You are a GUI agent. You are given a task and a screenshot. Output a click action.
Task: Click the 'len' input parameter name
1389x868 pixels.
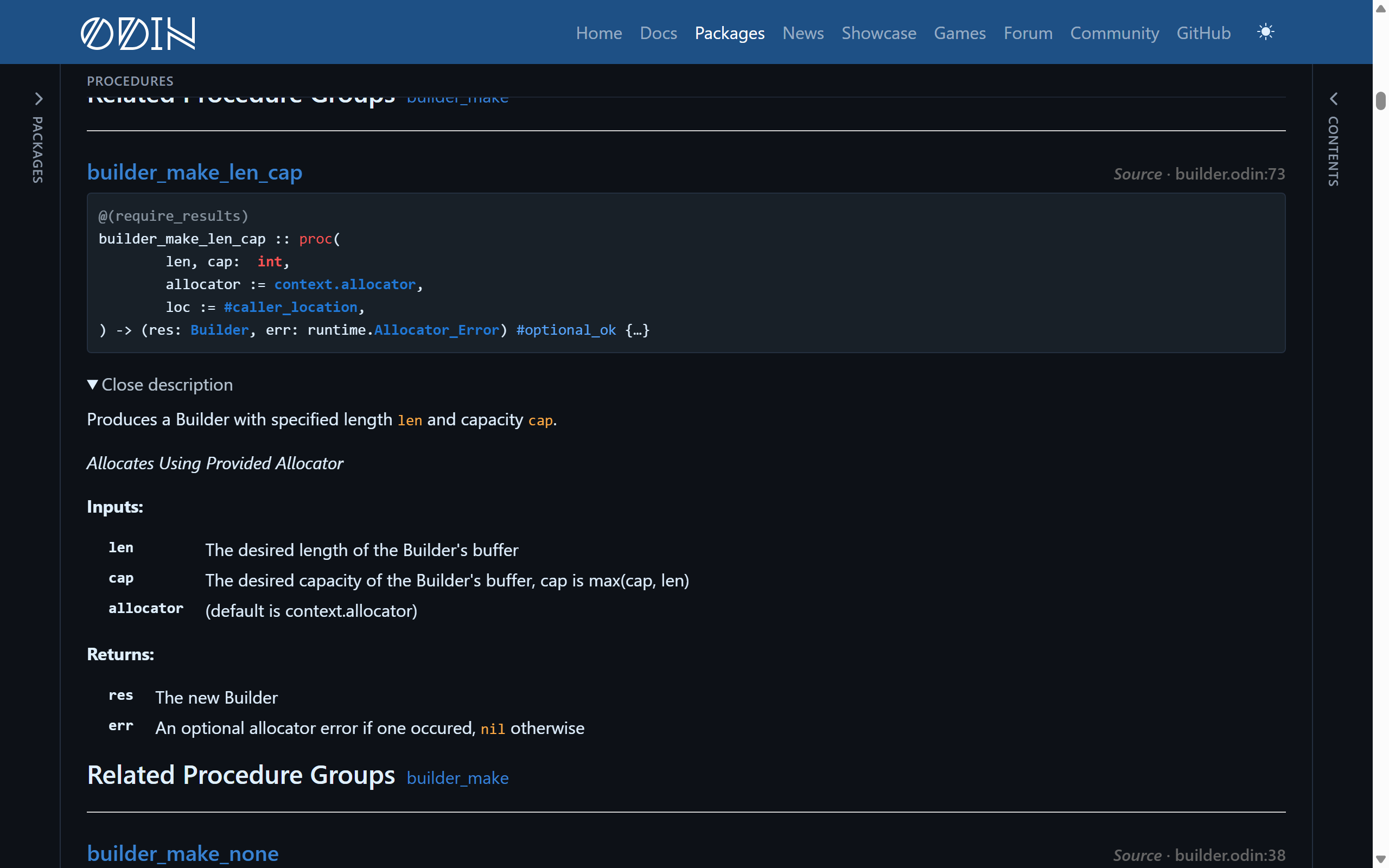pos(121,548)
